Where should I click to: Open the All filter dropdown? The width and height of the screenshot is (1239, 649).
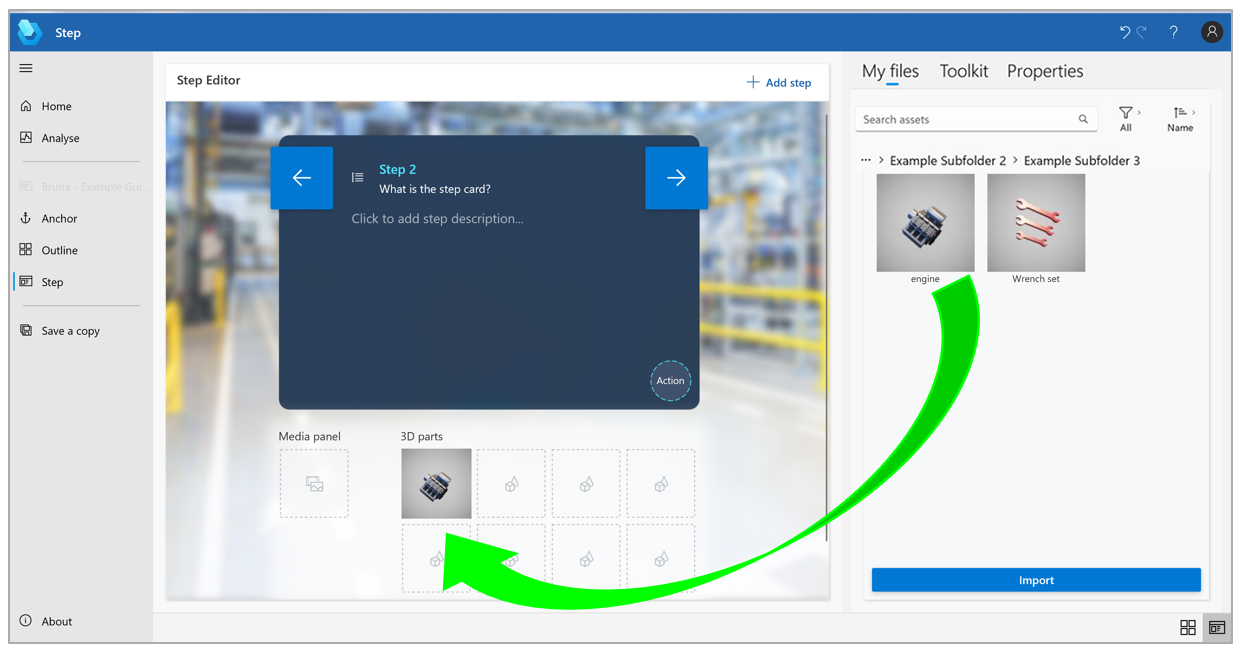tap(1128, 119)
